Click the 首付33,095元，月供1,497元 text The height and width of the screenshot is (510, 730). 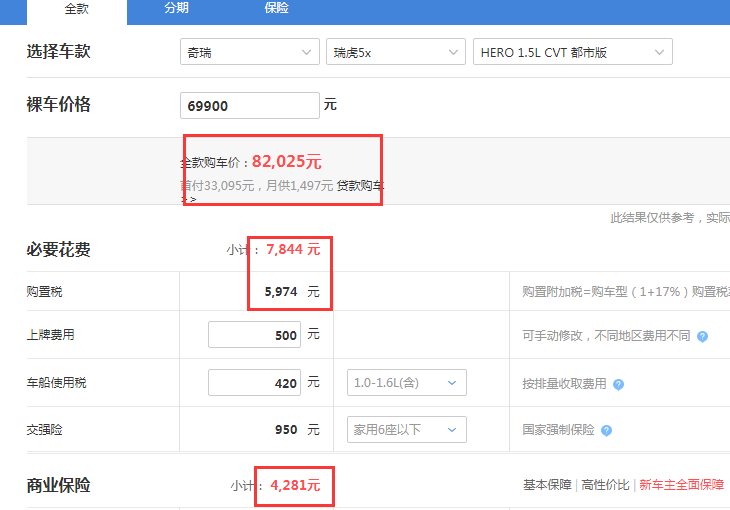point(257,186)
